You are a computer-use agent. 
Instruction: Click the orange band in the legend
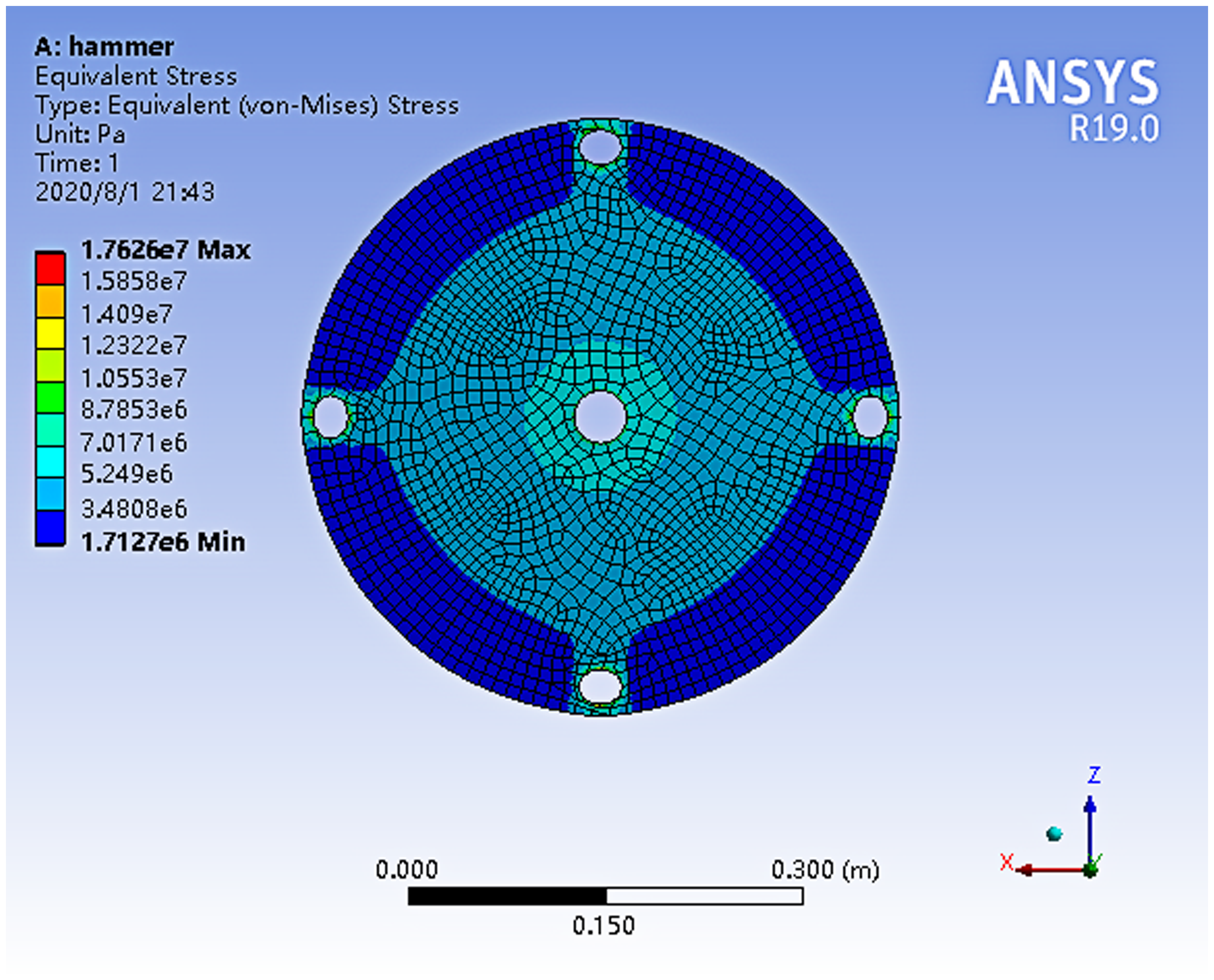50,301
